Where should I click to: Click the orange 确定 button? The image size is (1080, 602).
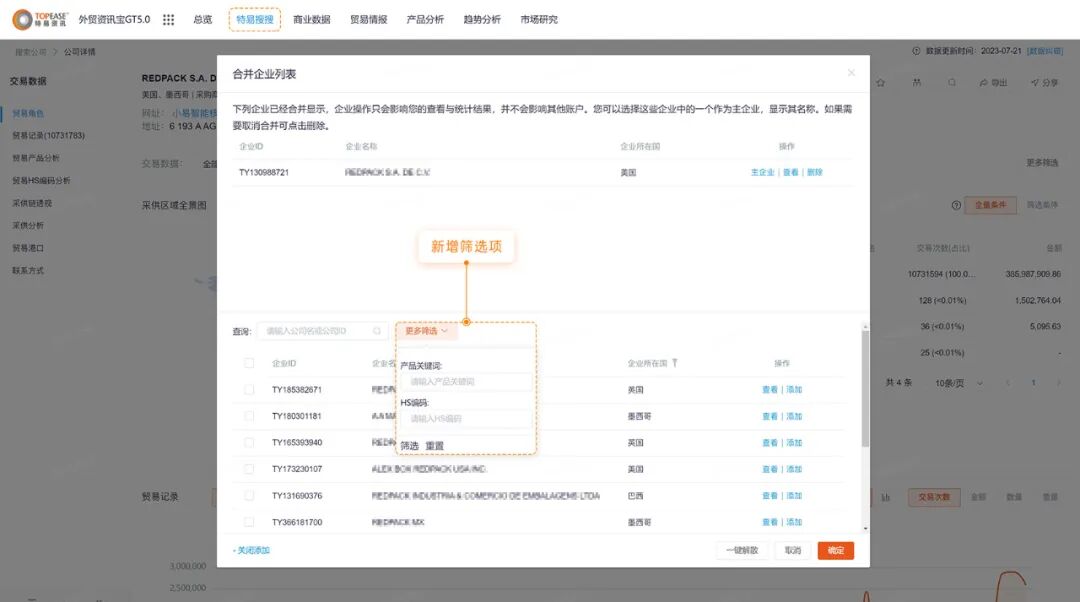point(836,550)
